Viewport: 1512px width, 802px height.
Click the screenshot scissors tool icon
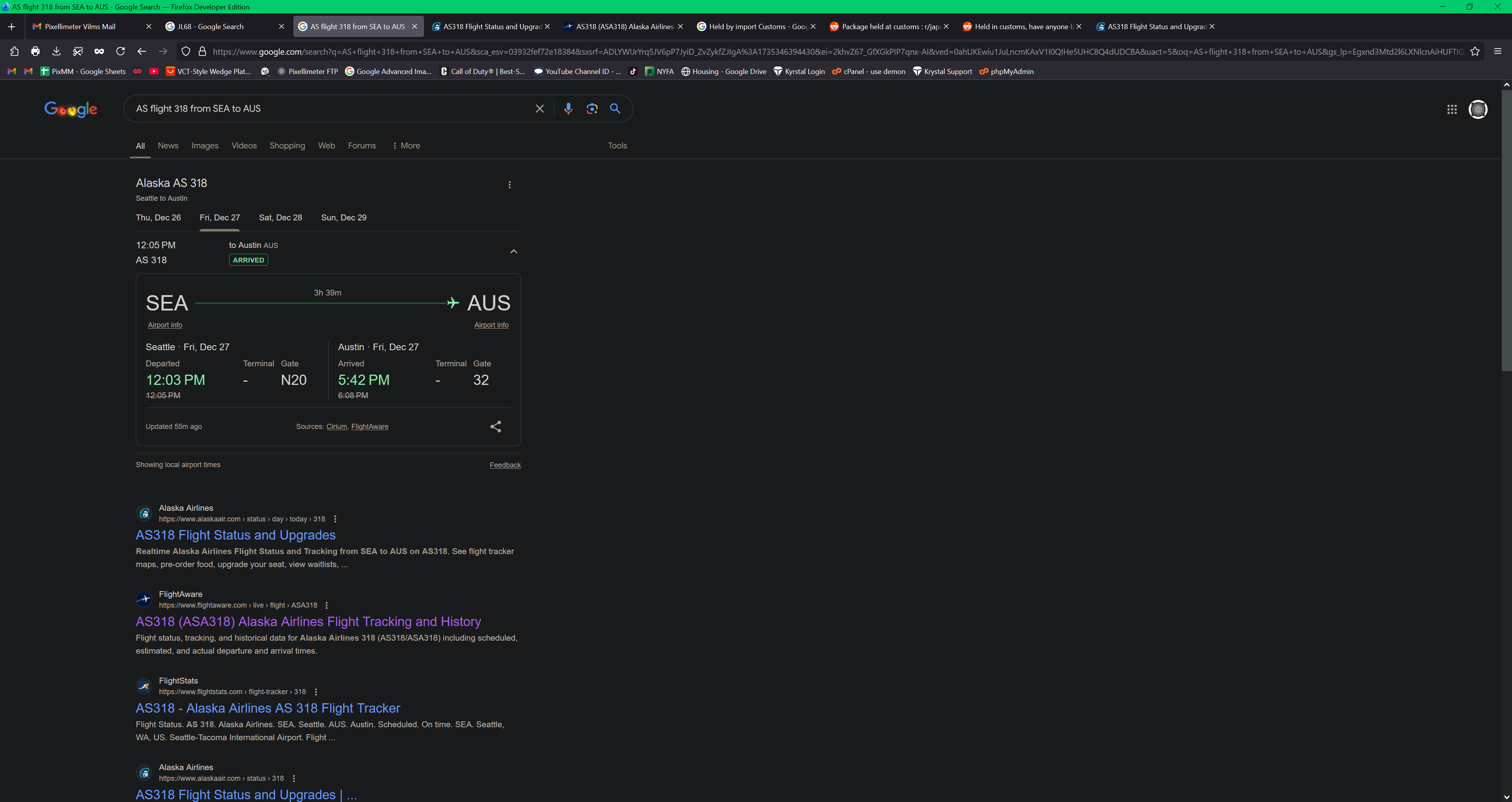click(78, 52)
